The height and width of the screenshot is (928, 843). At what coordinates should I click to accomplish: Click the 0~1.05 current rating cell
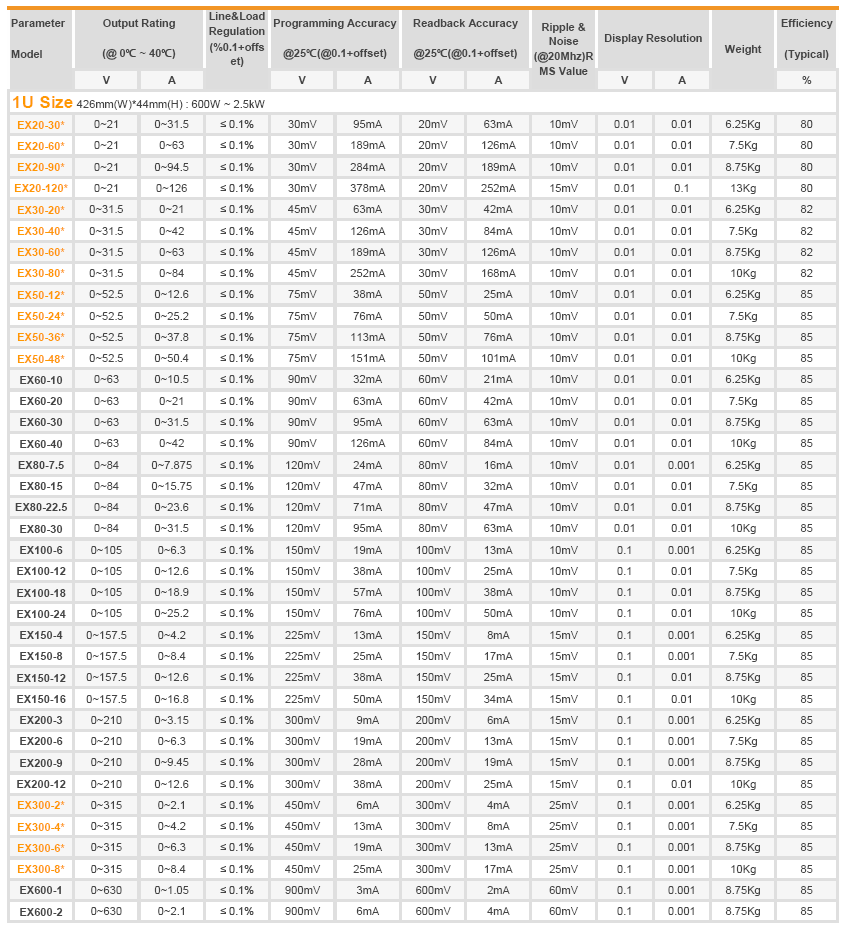point(172,890)
